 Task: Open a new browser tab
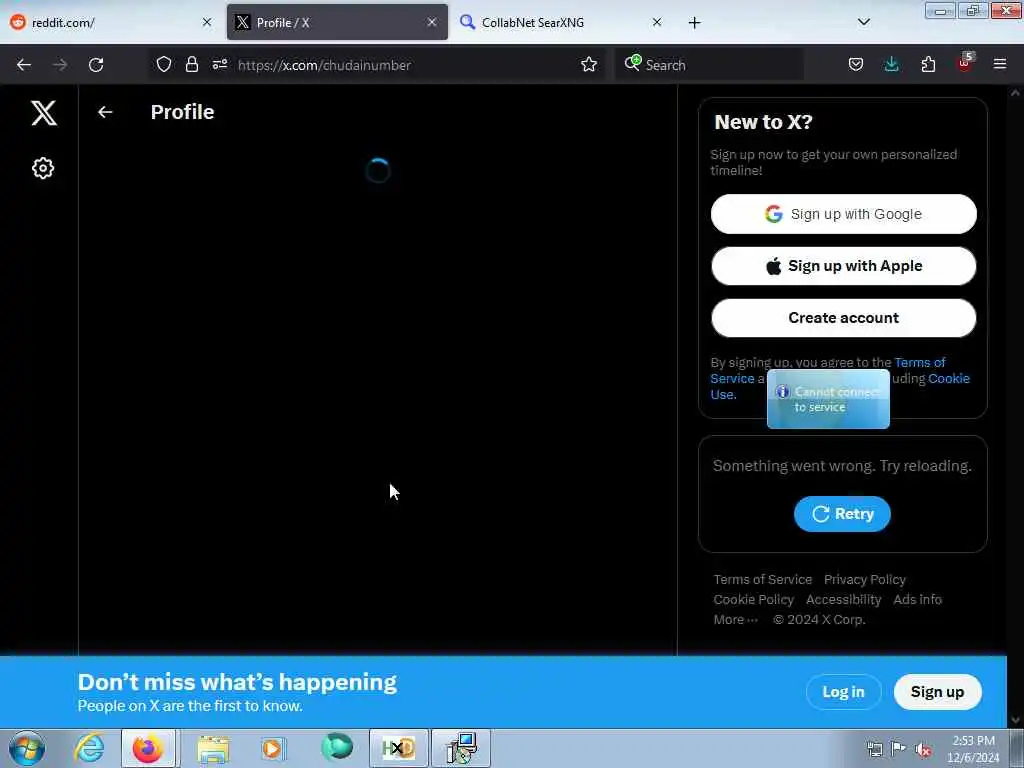point(694,23)
